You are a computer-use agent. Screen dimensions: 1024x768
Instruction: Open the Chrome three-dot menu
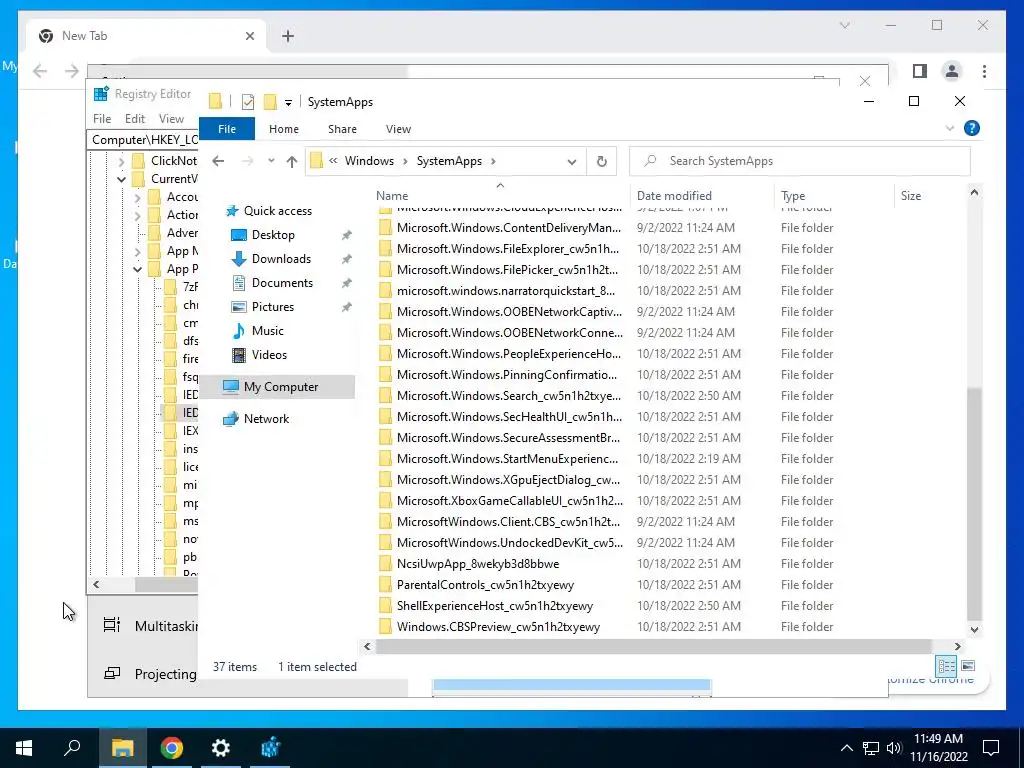click(984, 71)
